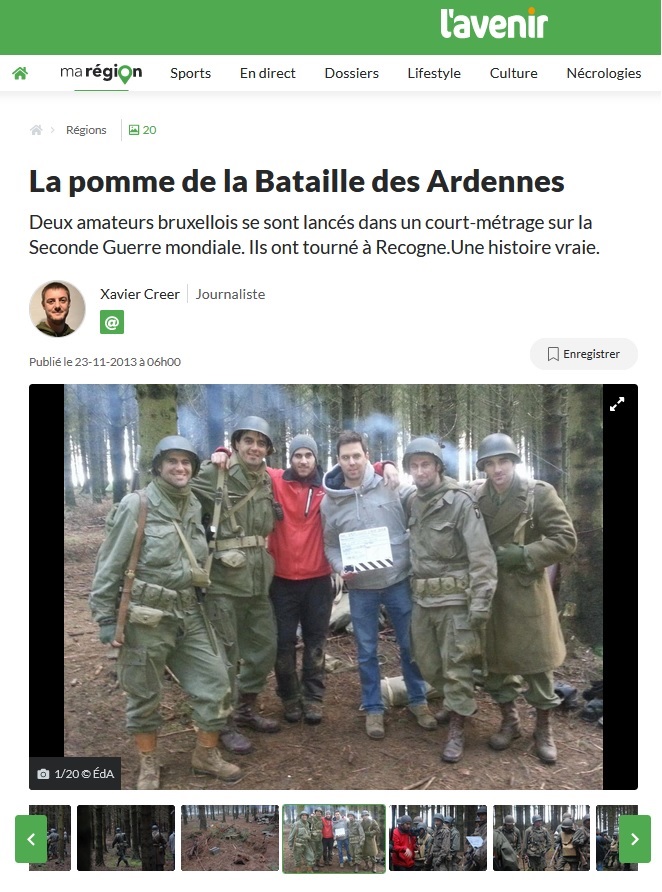This screenshot has height=892, width=662.
Task: Open the green home icon in navbar
Action: [x=20, y=73]
